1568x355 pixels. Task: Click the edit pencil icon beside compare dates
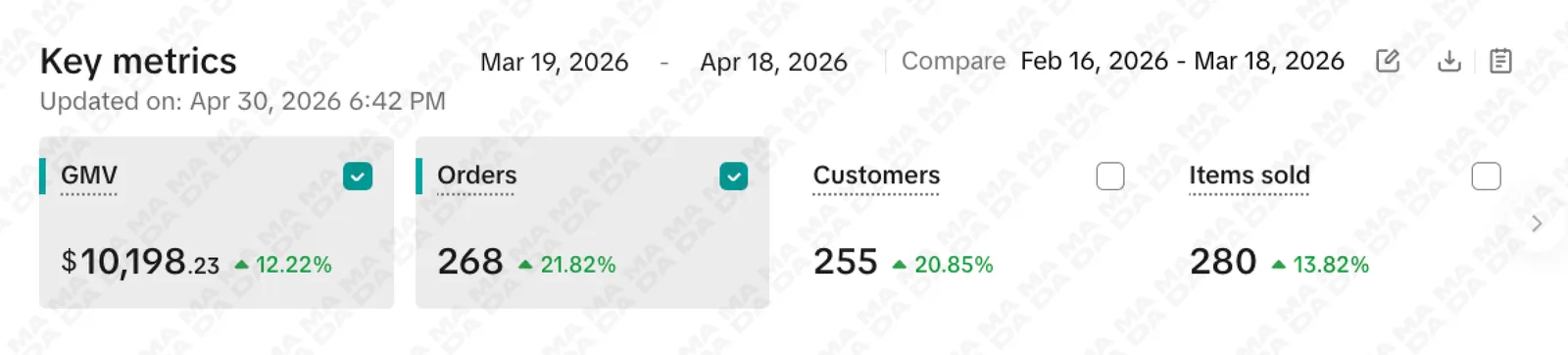(x=1388, y=62)
